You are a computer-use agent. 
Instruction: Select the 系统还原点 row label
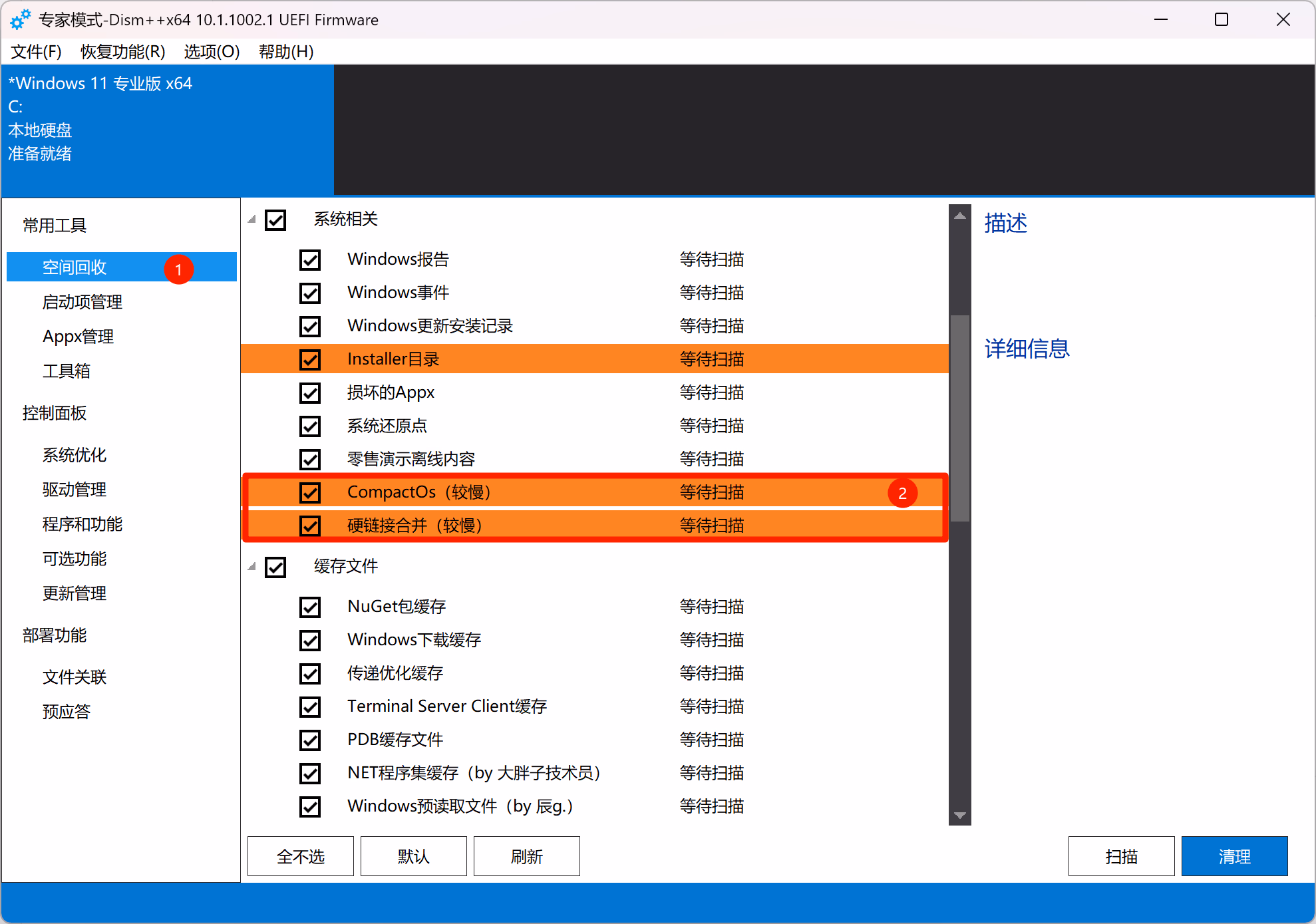click(387, 426)
